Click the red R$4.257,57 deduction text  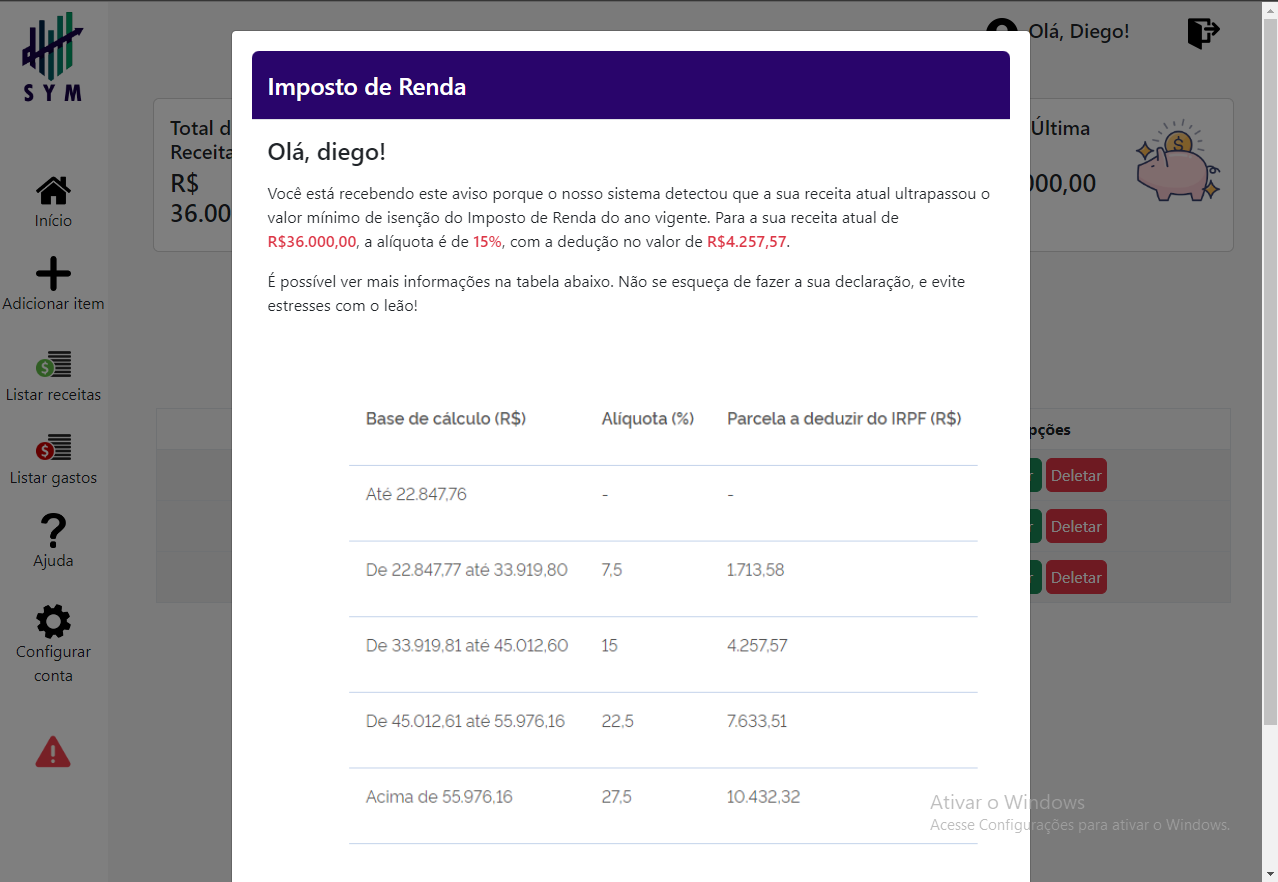click(x=747, y=242)
